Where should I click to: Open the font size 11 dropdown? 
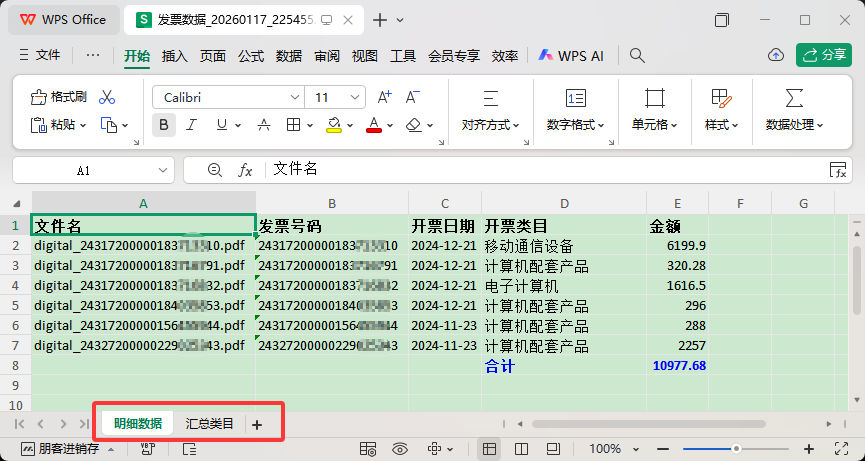pyautogui.click(x=355, y=98)
